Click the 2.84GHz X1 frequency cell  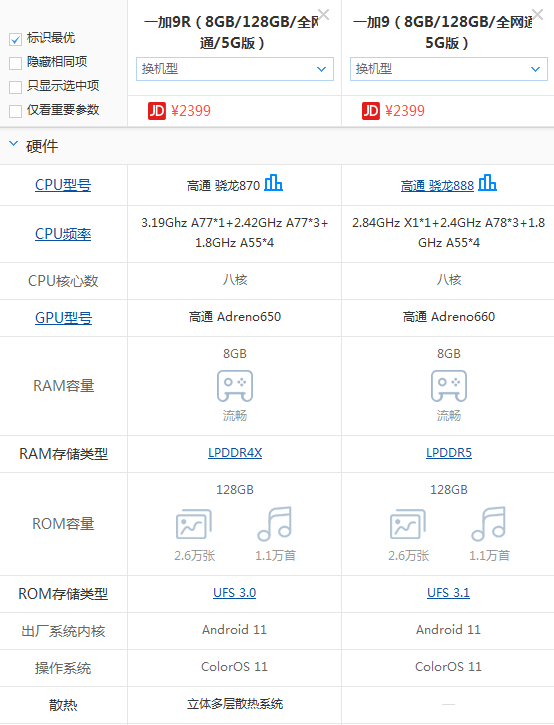449,233
